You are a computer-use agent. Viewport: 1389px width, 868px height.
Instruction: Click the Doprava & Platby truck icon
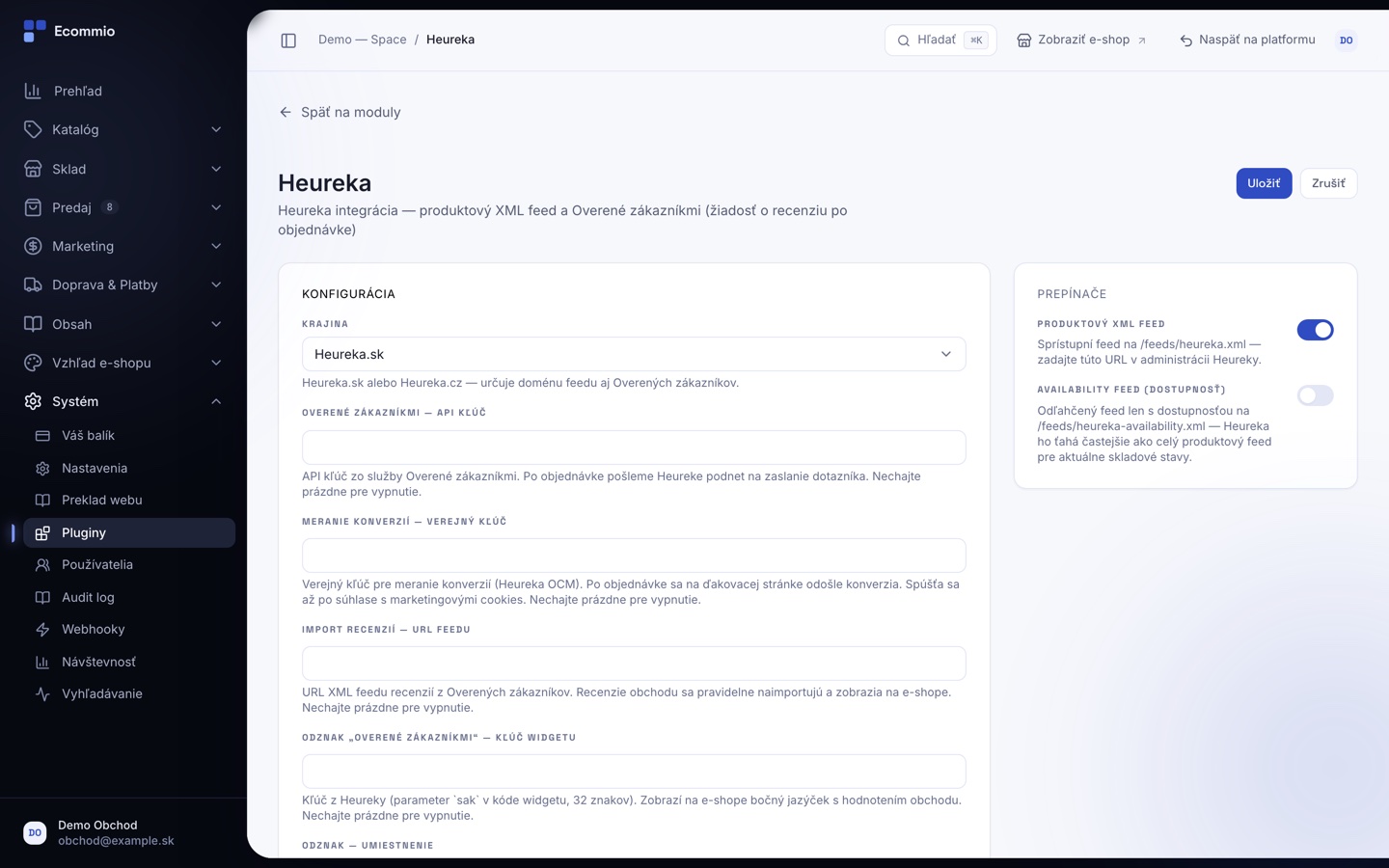pos(33,285)
